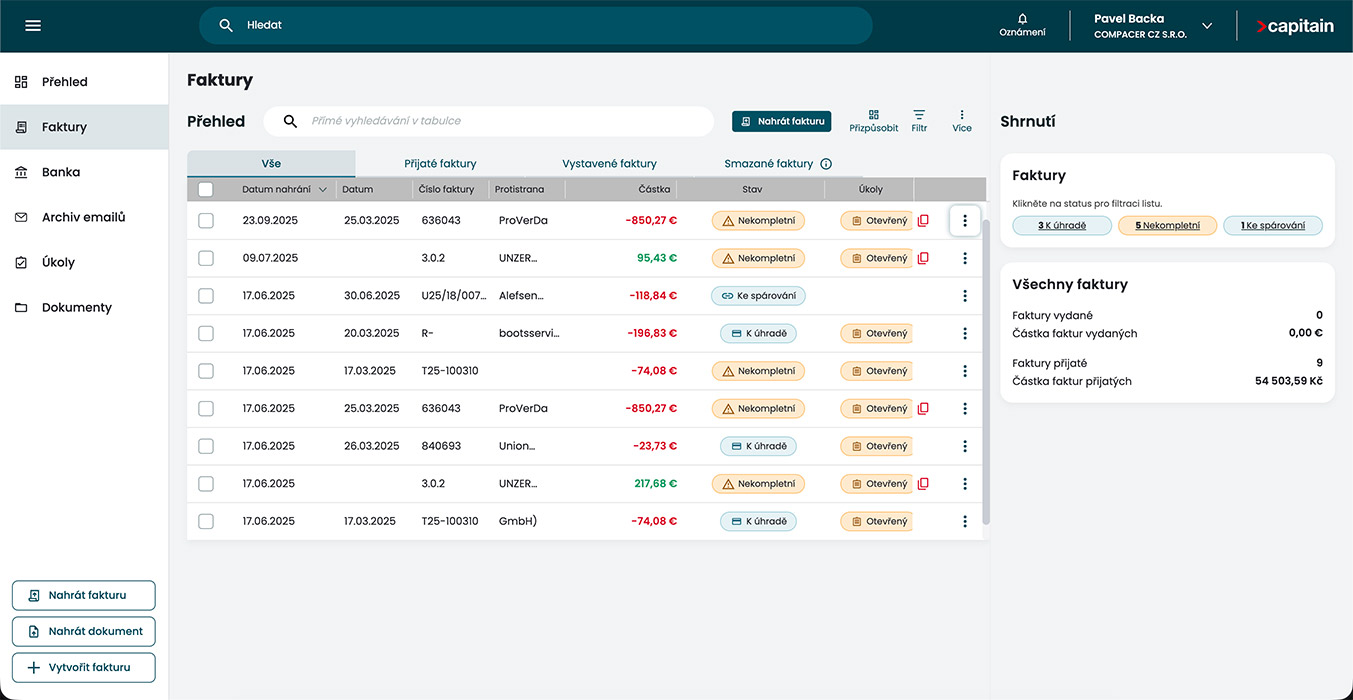Expand the Pavel Backa account dropdown
1353x700 pixels.
1207,26
